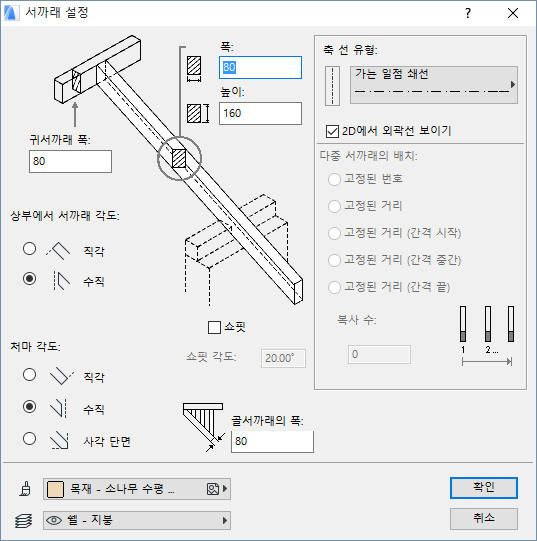Select 고정된 거리 (간격 중간) radio option
The image size is (537, 541).
[334, 260]
